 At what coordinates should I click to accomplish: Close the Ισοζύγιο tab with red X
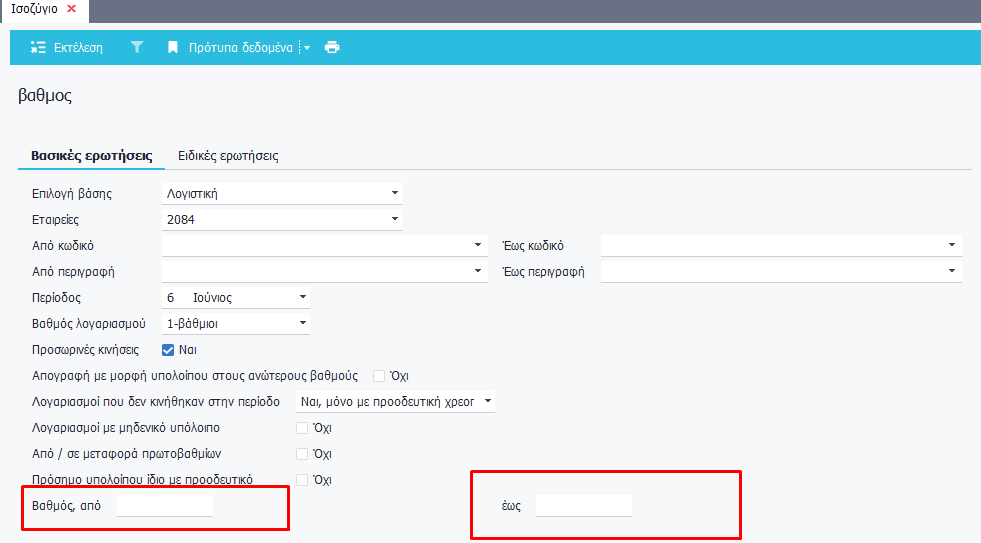pos(71,8)
